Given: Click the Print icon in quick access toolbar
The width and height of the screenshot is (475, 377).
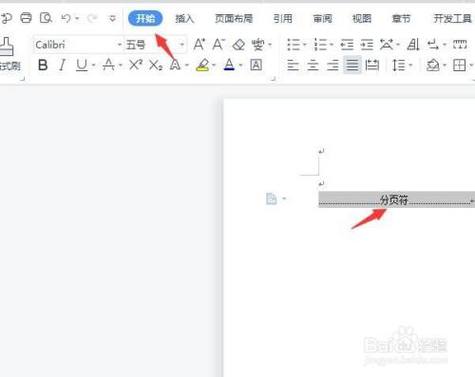Looking at the screenshot, I should (26, 18).
